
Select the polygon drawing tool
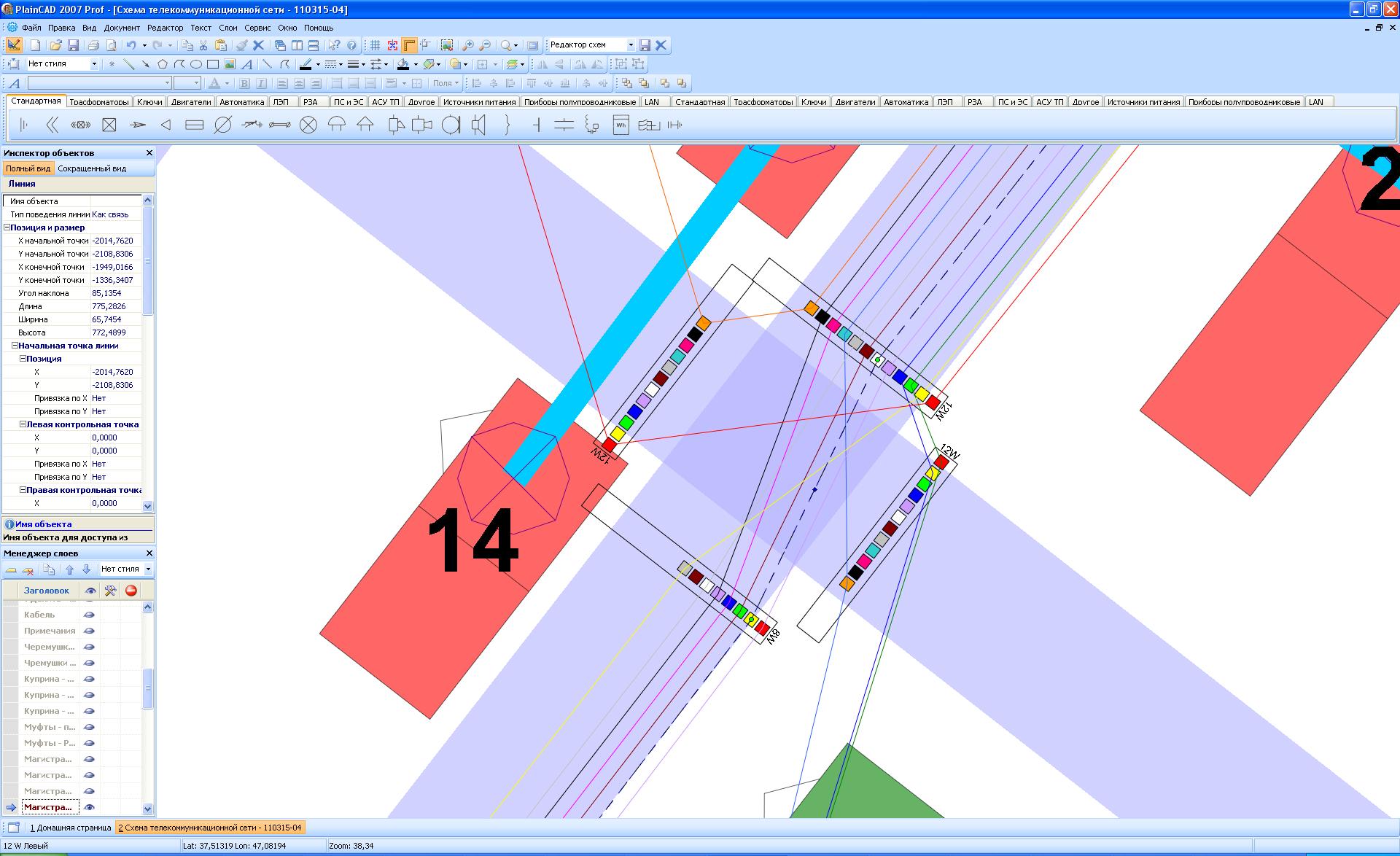(163, 64)
